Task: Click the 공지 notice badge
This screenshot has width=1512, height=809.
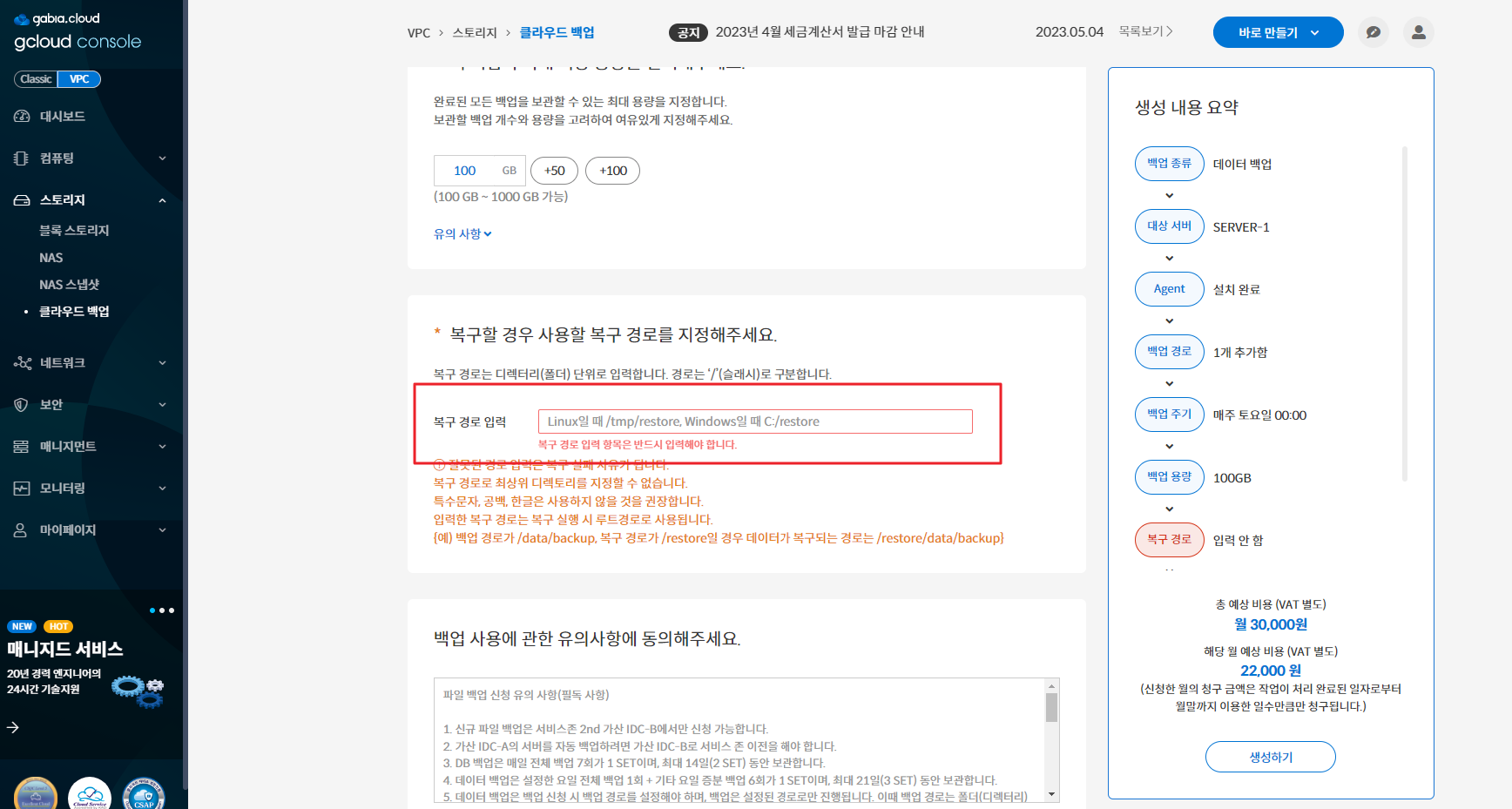Action: coord(688,32)
